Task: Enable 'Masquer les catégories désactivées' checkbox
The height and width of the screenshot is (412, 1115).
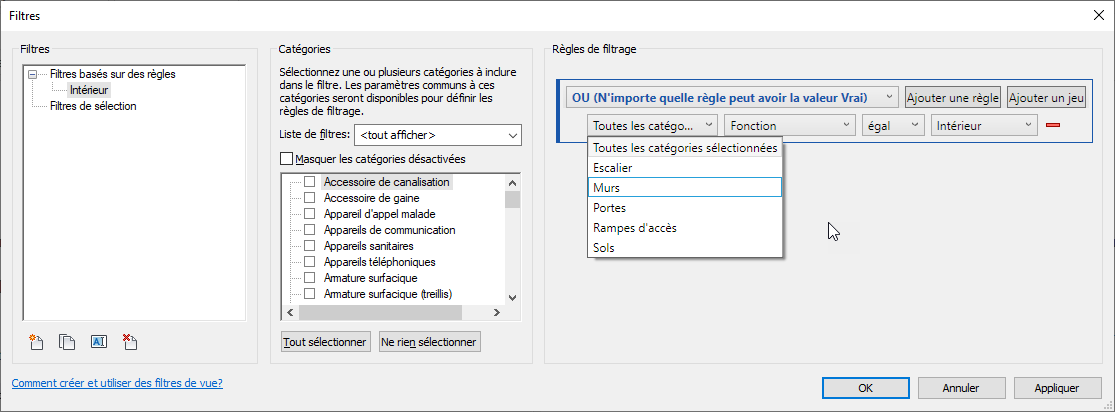Action: pyautogui.click(x=288, y=158)
